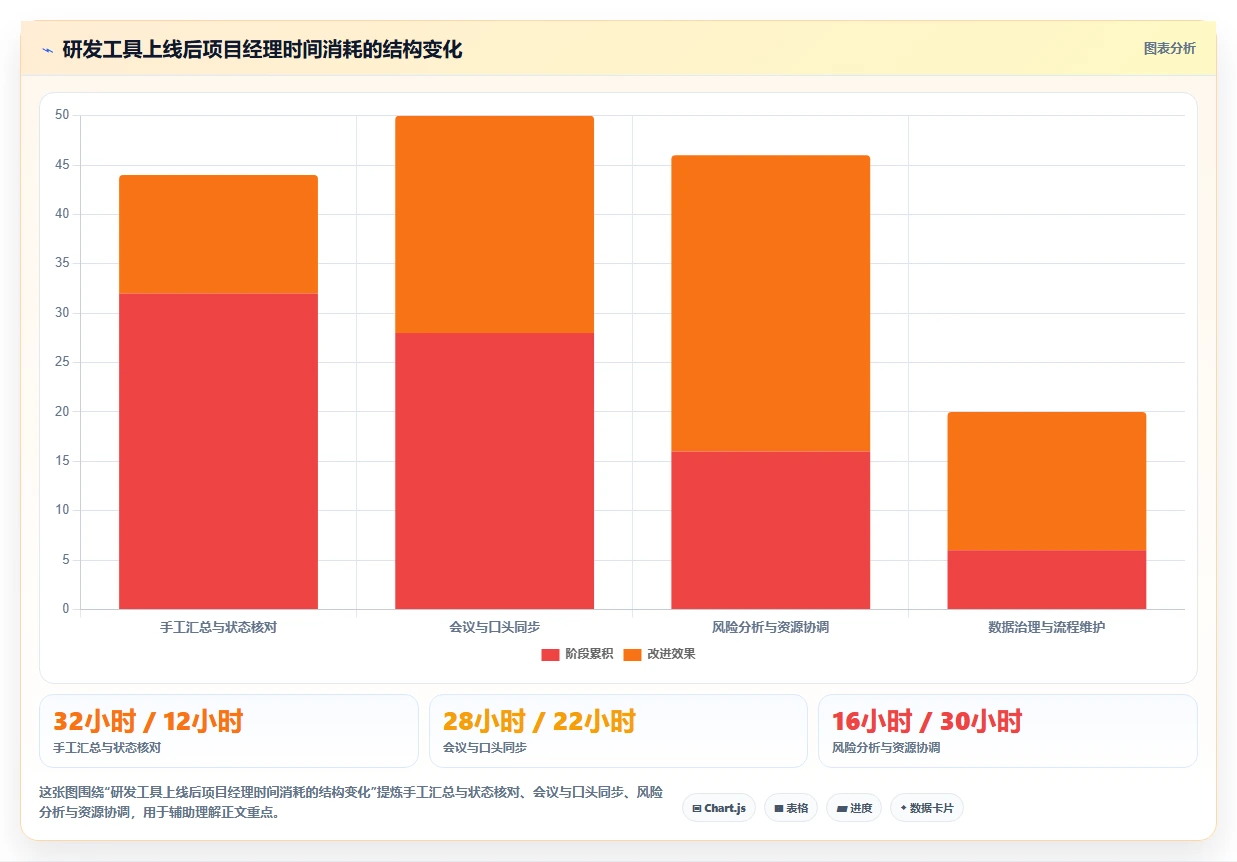This screenshot has width=1237, height=862.
Task: Click x-axis label 手工汇总与状态核对
Action: (218, 627)
